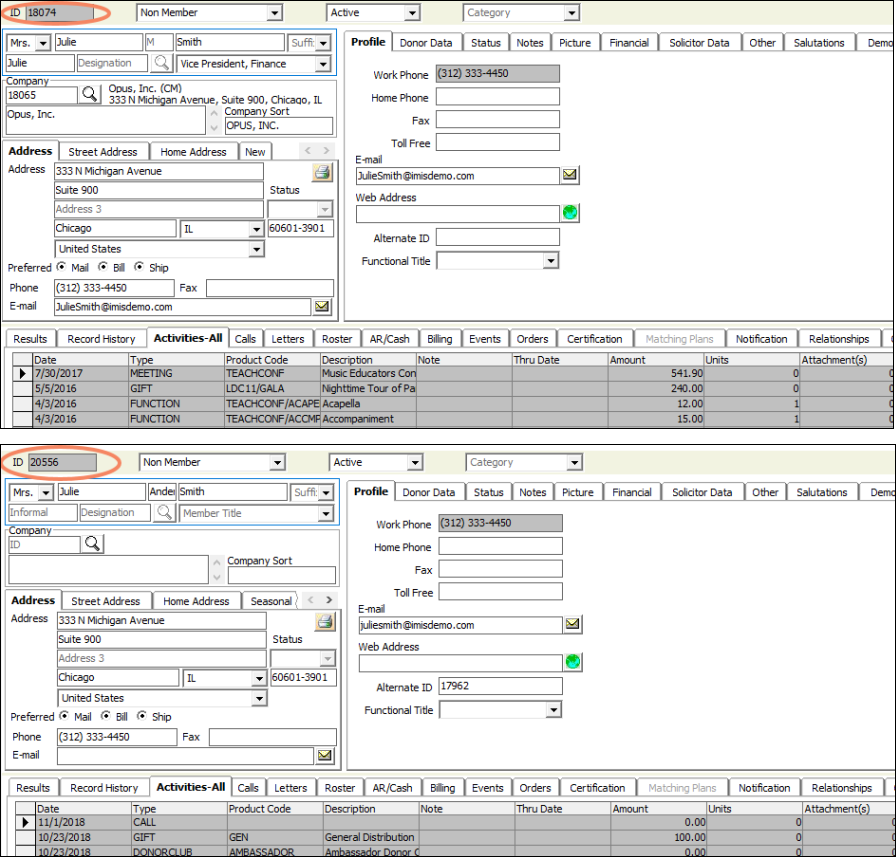
Task: Click the Alternate ID field containing 17962
Action: pos(500,687)
